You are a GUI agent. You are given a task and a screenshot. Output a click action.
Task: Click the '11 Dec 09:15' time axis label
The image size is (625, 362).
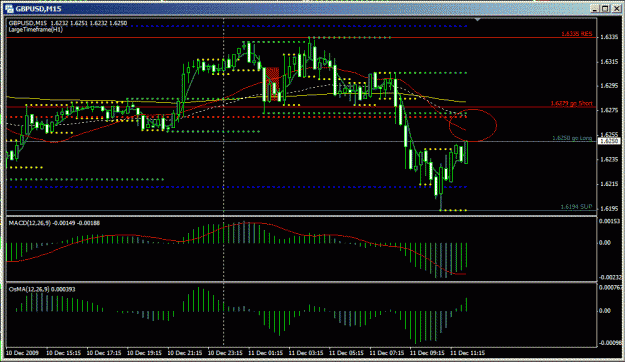click(x=427, y=353)
